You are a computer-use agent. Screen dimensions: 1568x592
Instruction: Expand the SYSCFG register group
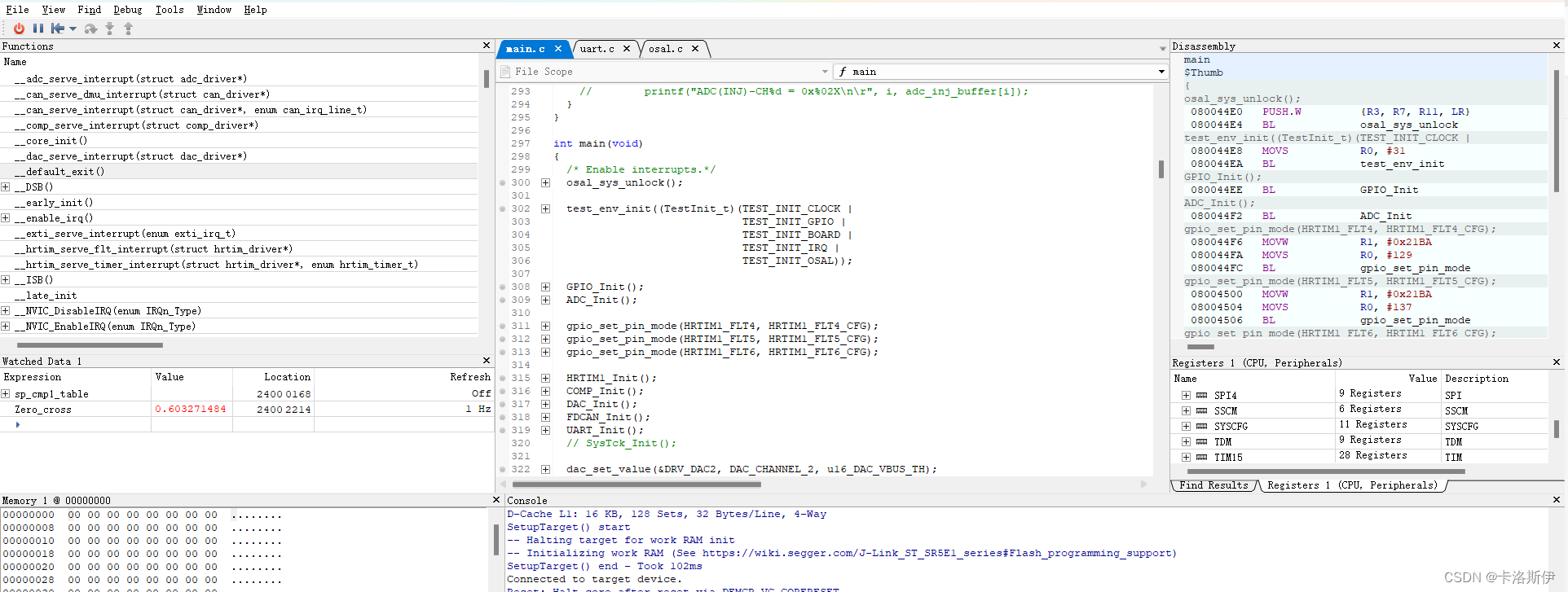tap(1186, 426)
